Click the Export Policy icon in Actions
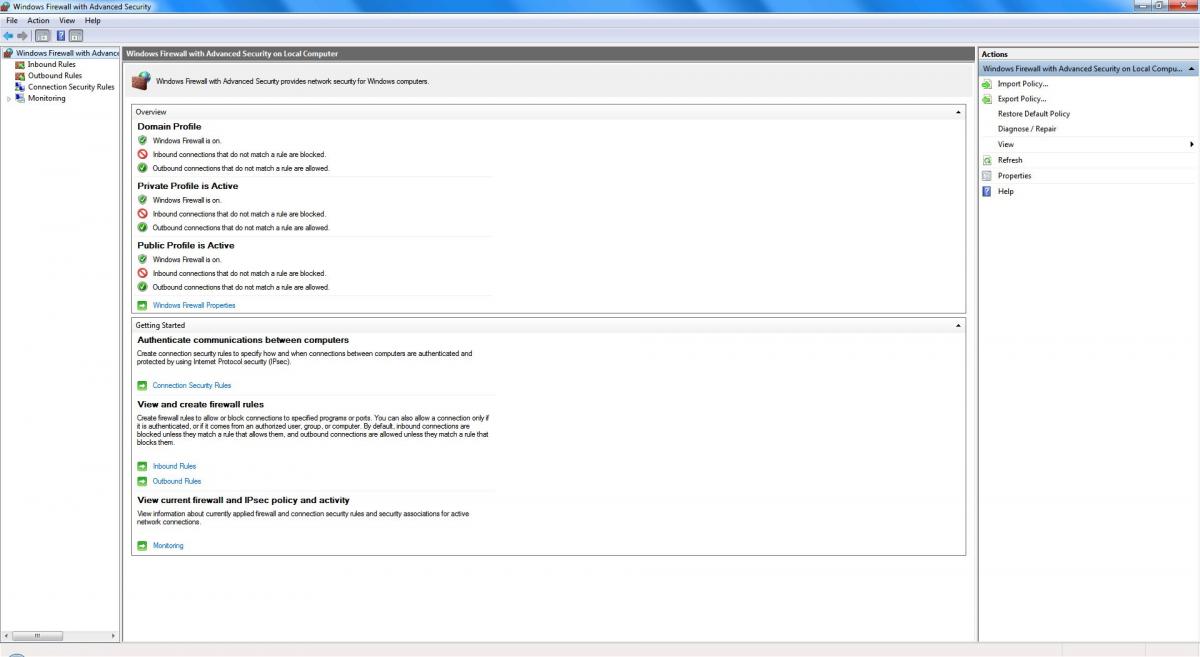This screenshot has width=1200, height=657. coord(988,99)
